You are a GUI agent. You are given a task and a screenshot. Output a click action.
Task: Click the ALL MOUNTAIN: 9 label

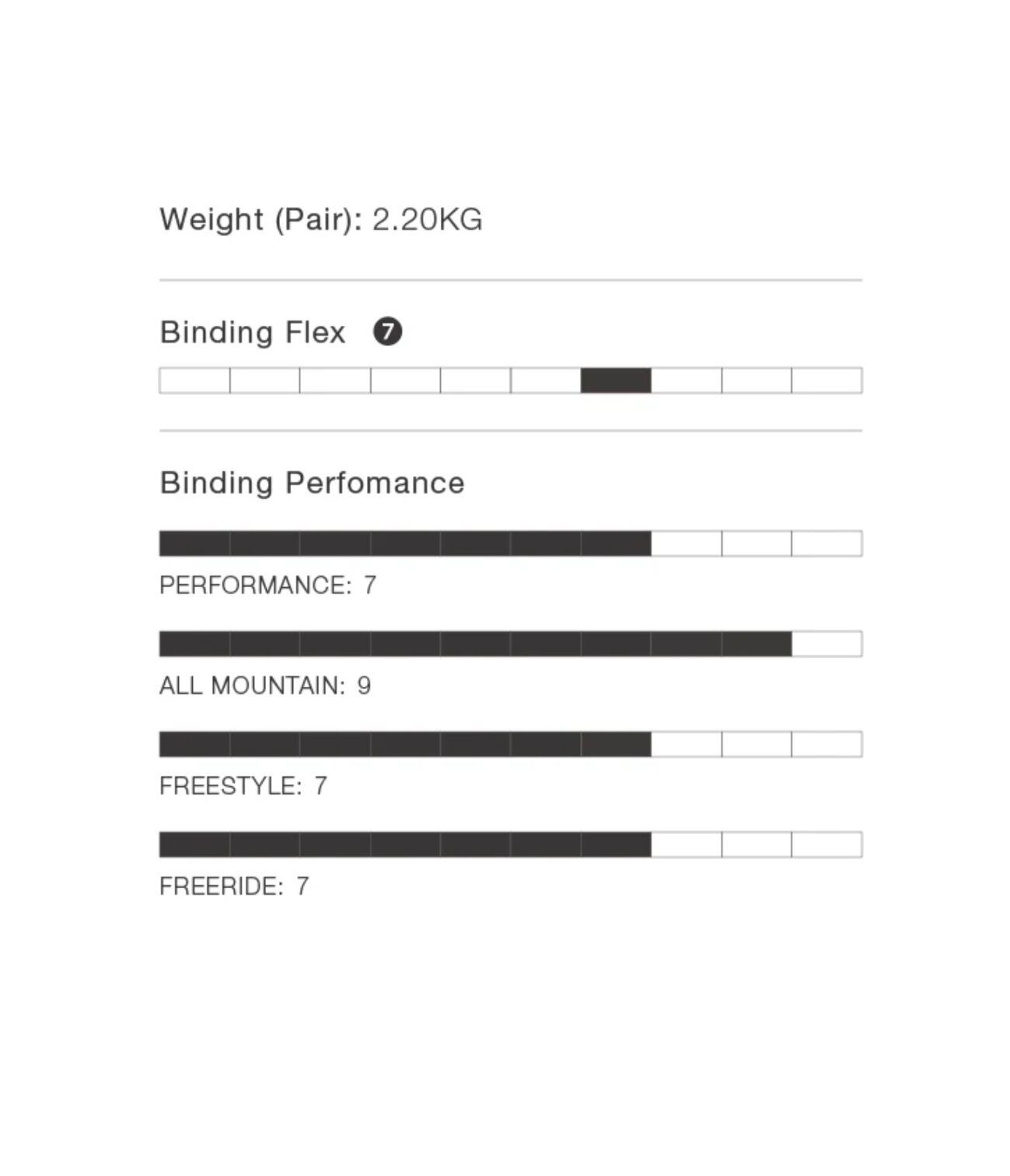tap(265, 685)
